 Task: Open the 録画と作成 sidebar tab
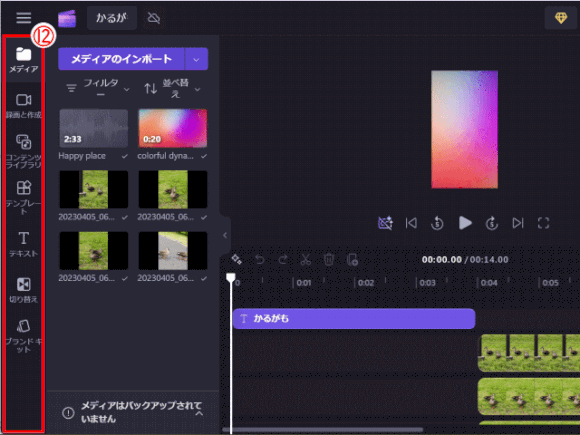(24, 105)
